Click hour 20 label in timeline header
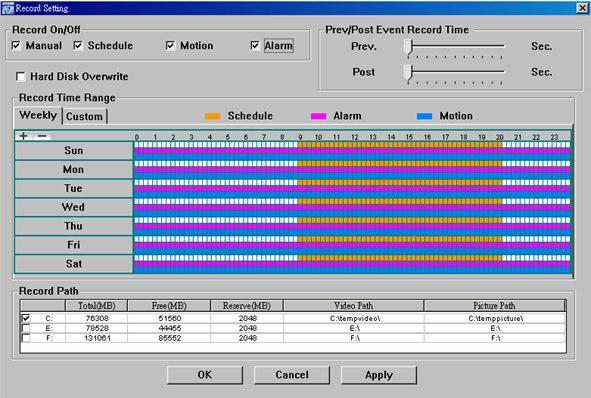This screenshot has height=398, width=591. 500,137
